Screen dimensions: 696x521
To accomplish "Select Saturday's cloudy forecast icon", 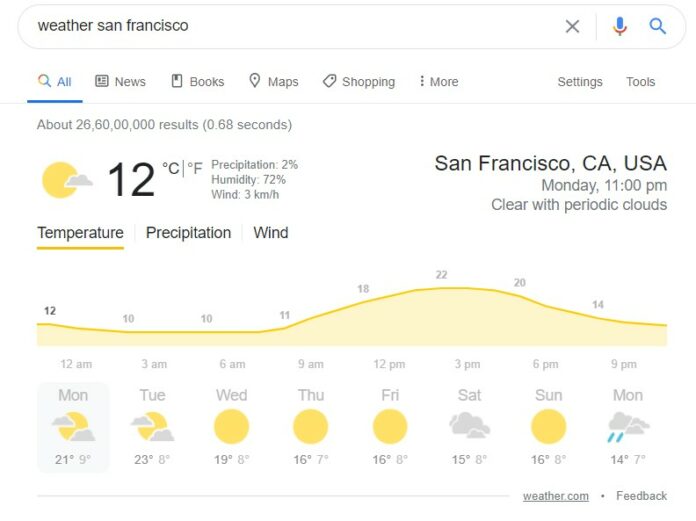I will point(469,427).
